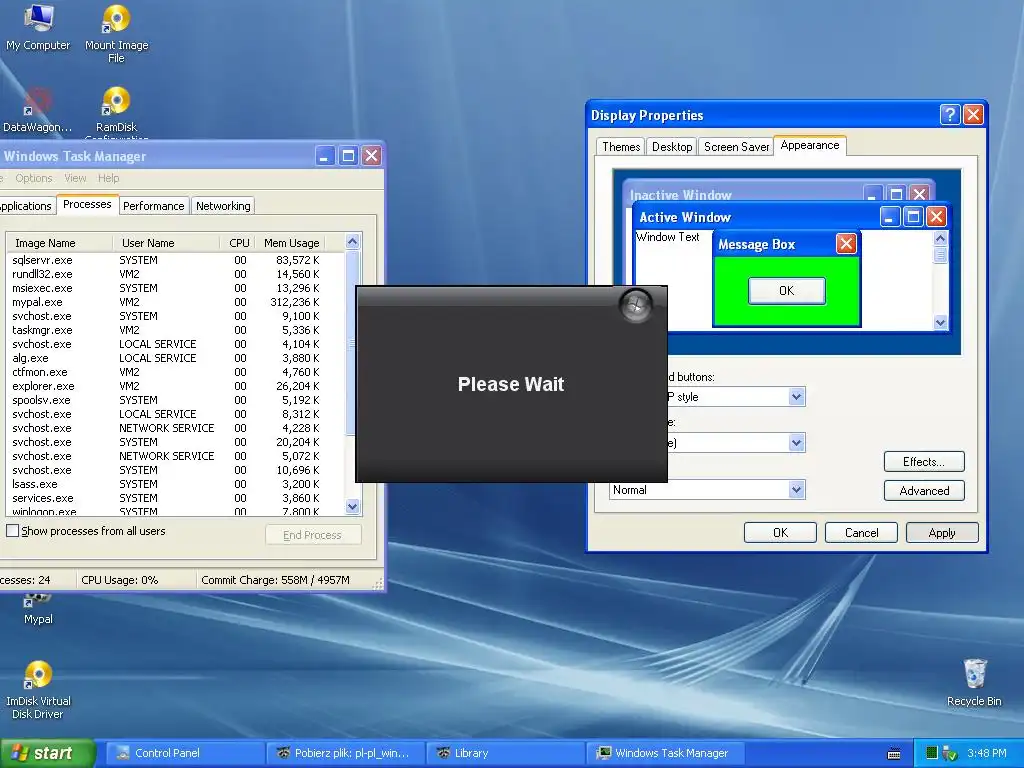Sort processes by User Name column
The height and width of the screenshot is (768, 1024).
(x=166, y=243)
